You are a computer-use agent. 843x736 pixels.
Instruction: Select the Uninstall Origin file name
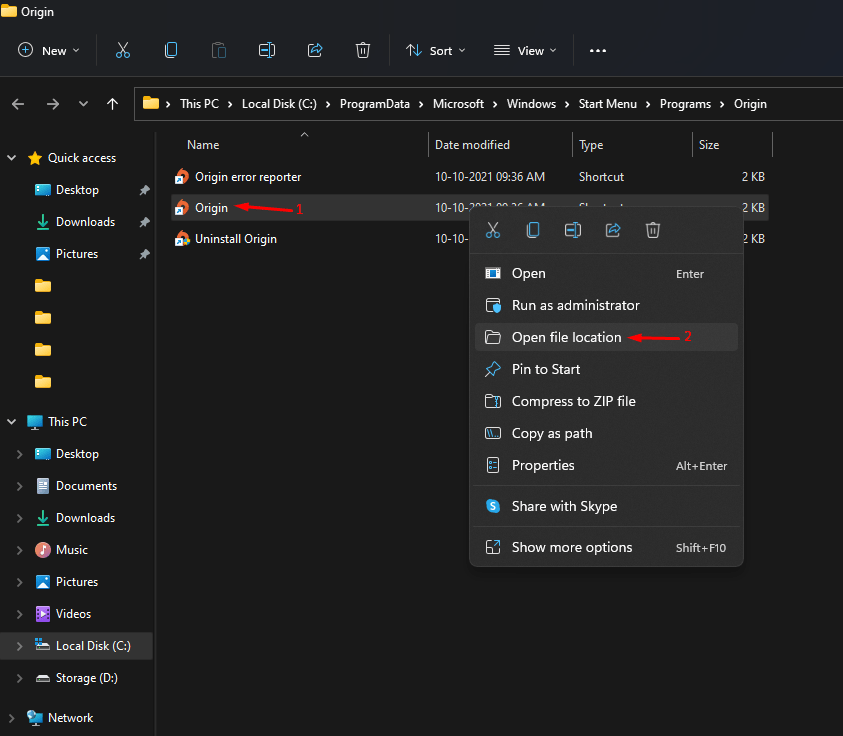pos(235,239)
